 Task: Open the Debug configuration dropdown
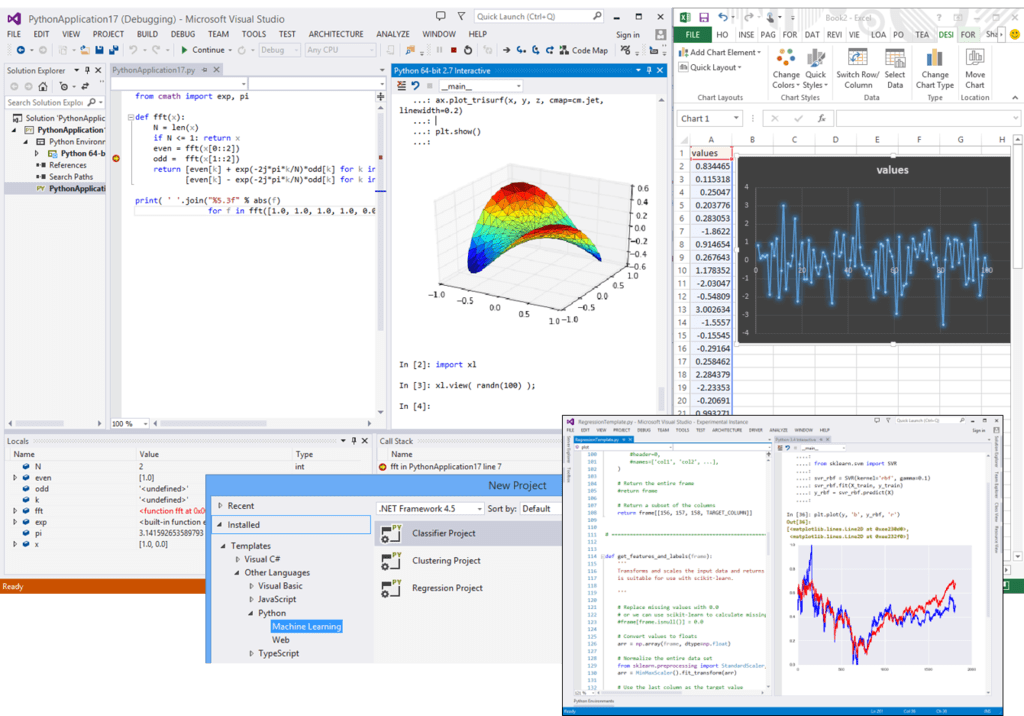pyautogui.click(x=280, y=50)
